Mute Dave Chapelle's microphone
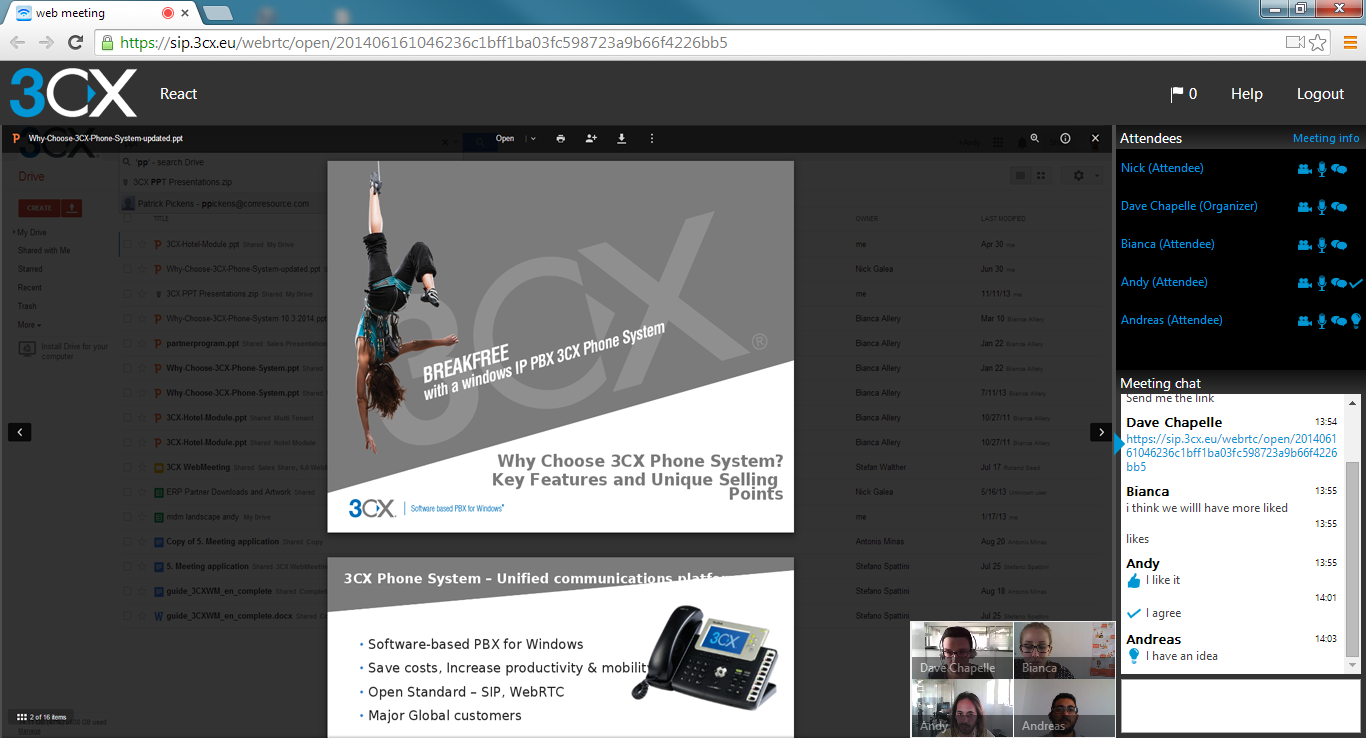Screen dimensions: 1366x738 (x=1321, y=207)
